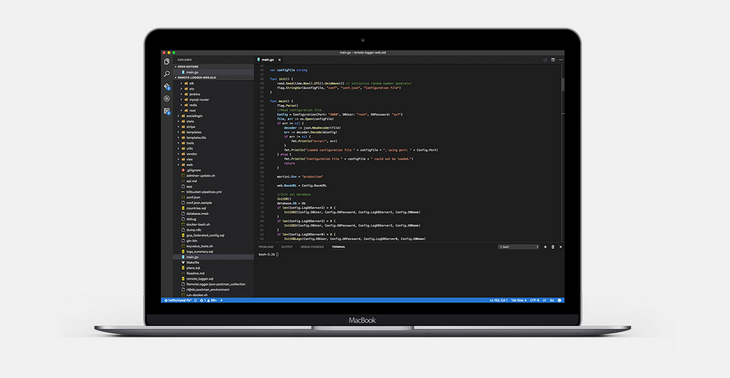Switch to the Debug Console tab
This screenshot has height=378, width=730.
tap(312, 247)
